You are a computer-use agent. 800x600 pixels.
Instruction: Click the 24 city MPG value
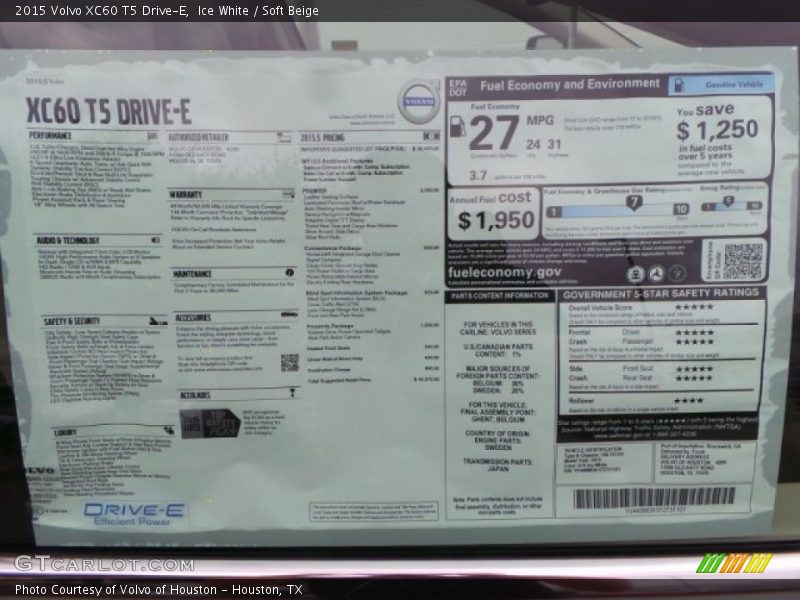click(x=533, y=145)
